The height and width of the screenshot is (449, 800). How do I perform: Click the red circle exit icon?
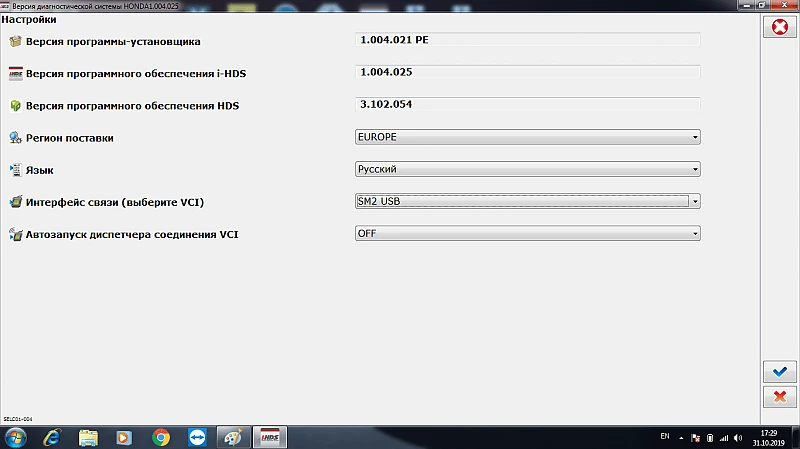point(780,27)
